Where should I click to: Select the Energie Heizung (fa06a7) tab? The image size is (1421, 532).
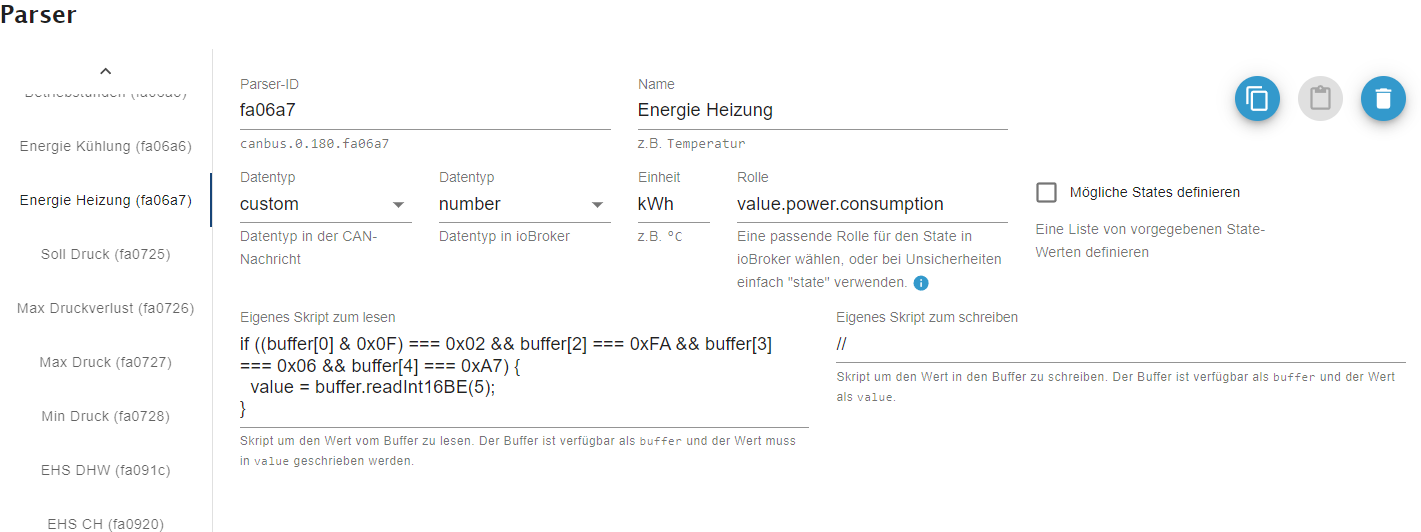click(105, 200)
